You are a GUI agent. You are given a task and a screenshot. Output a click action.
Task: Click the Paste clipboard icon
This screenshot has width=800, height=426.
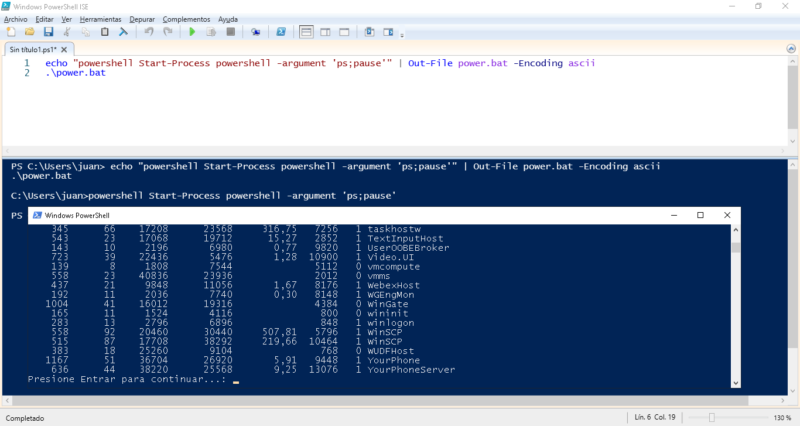click(x=105, y=32)
